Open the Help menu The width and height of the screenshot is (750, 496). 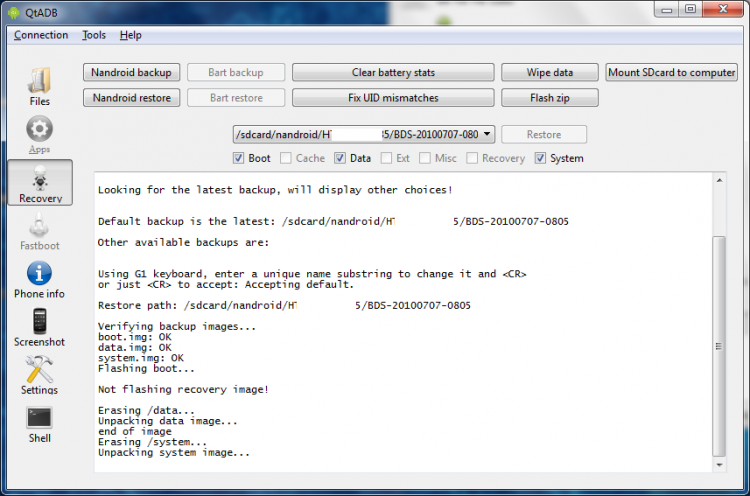click(130, 35)
